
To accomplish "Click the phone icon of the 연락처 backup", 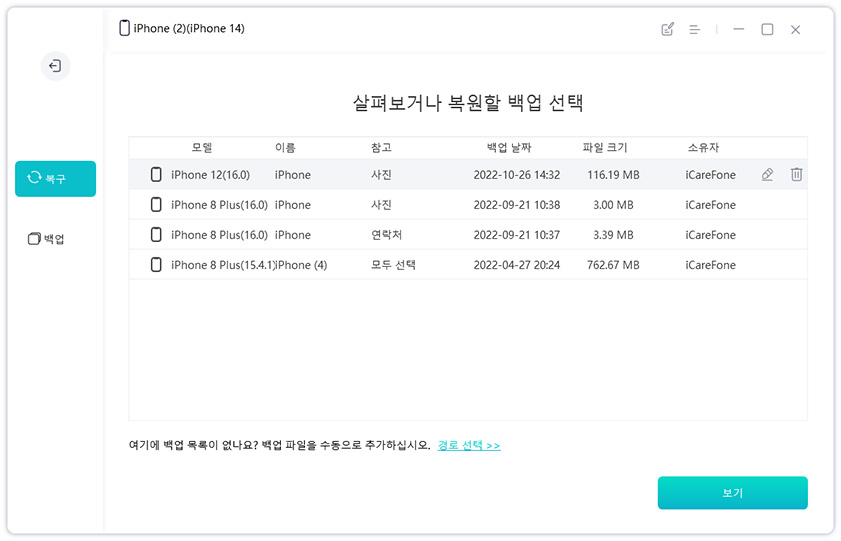I will 156,235.
